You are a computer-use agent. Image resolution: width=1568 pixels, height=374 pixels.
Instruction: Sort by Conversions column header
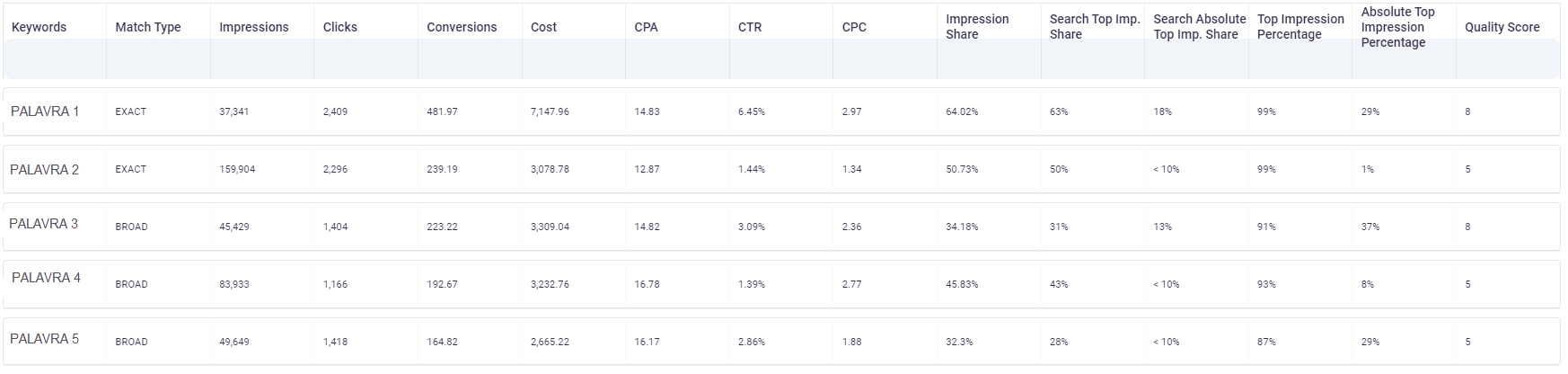pos(462,27)
